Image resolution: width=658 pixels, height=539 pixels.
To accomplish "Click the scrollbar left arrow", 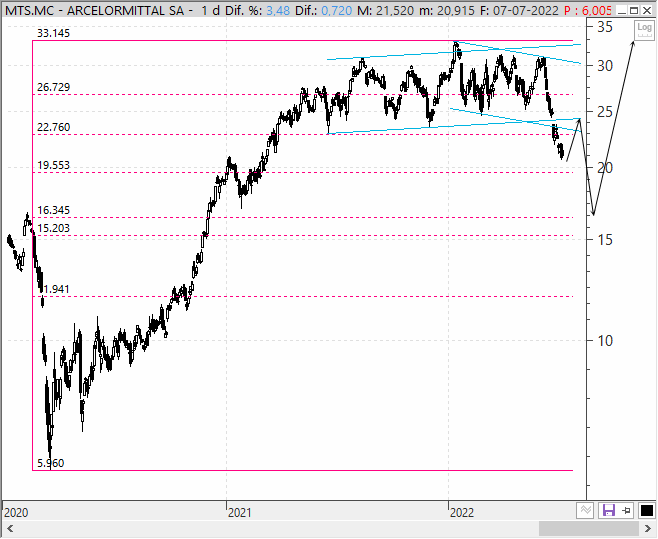I will 10,528.
